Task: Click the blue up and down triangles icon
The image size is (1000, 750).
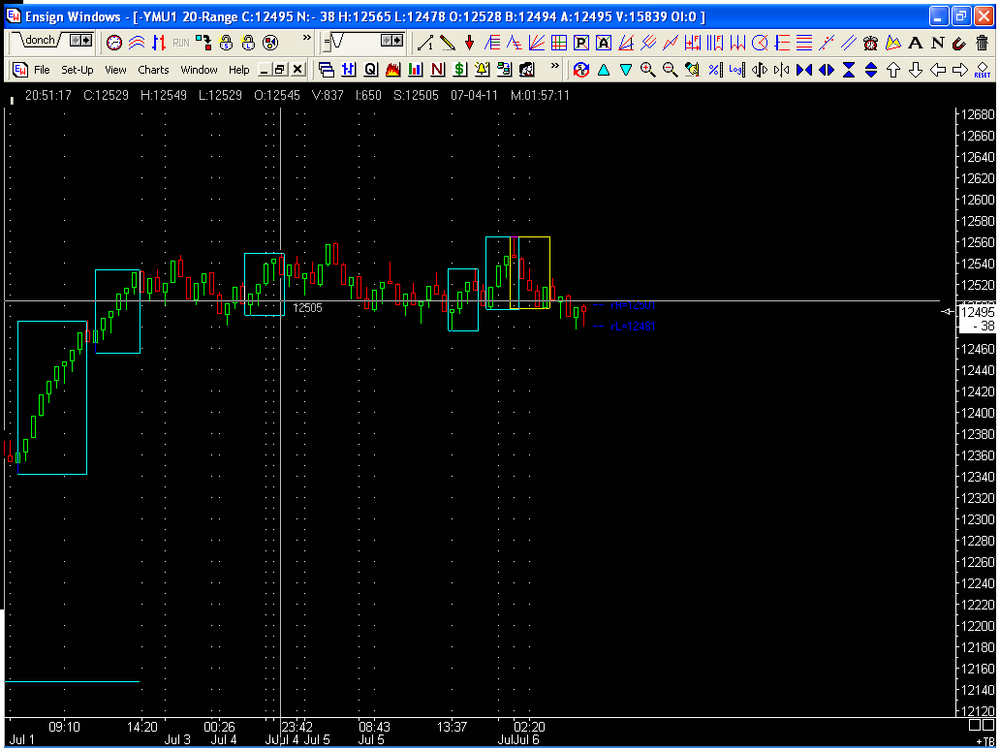Action: pos(871,70)
